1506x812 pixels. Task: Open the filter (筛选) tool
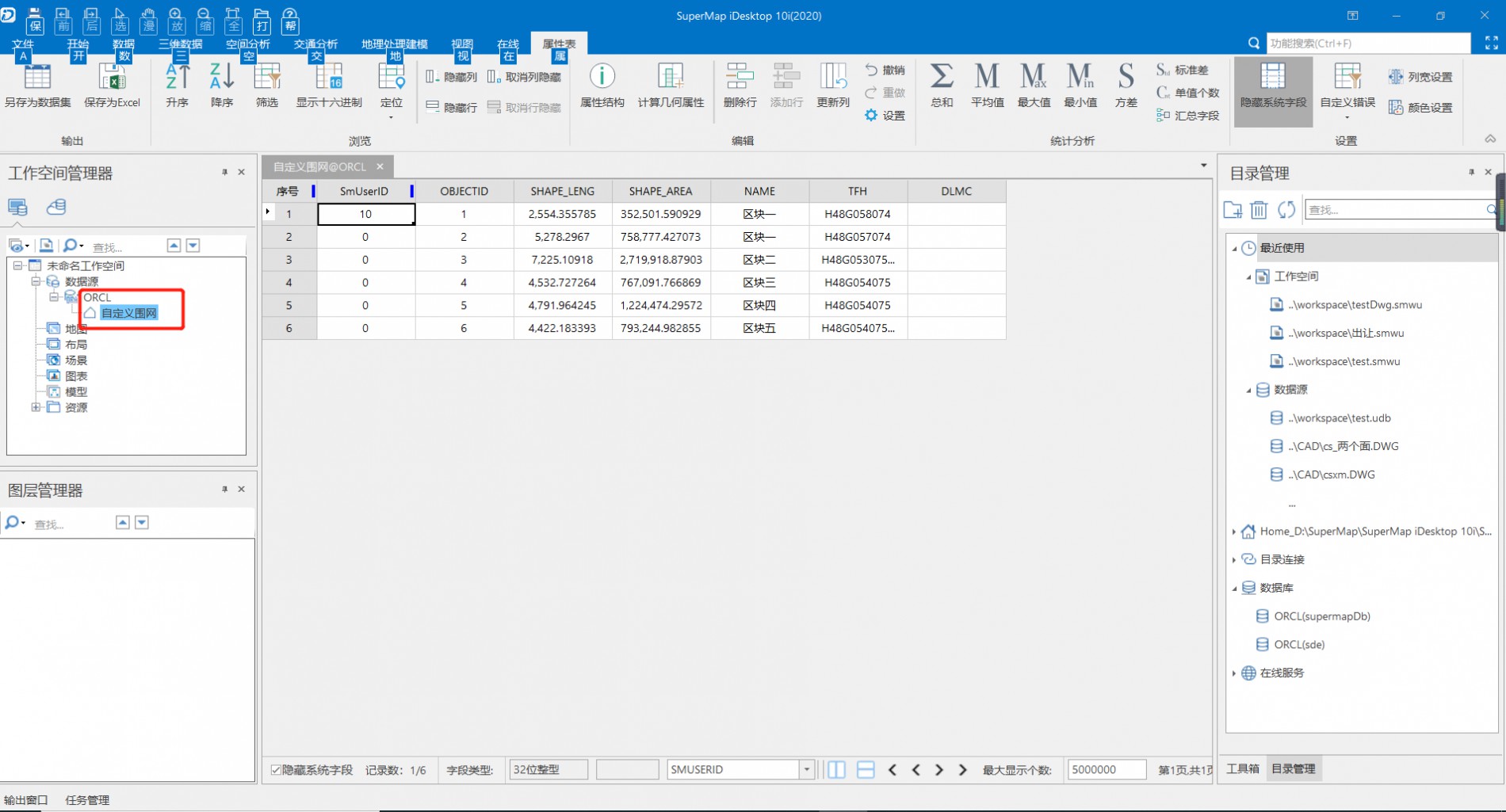[267, 86]
